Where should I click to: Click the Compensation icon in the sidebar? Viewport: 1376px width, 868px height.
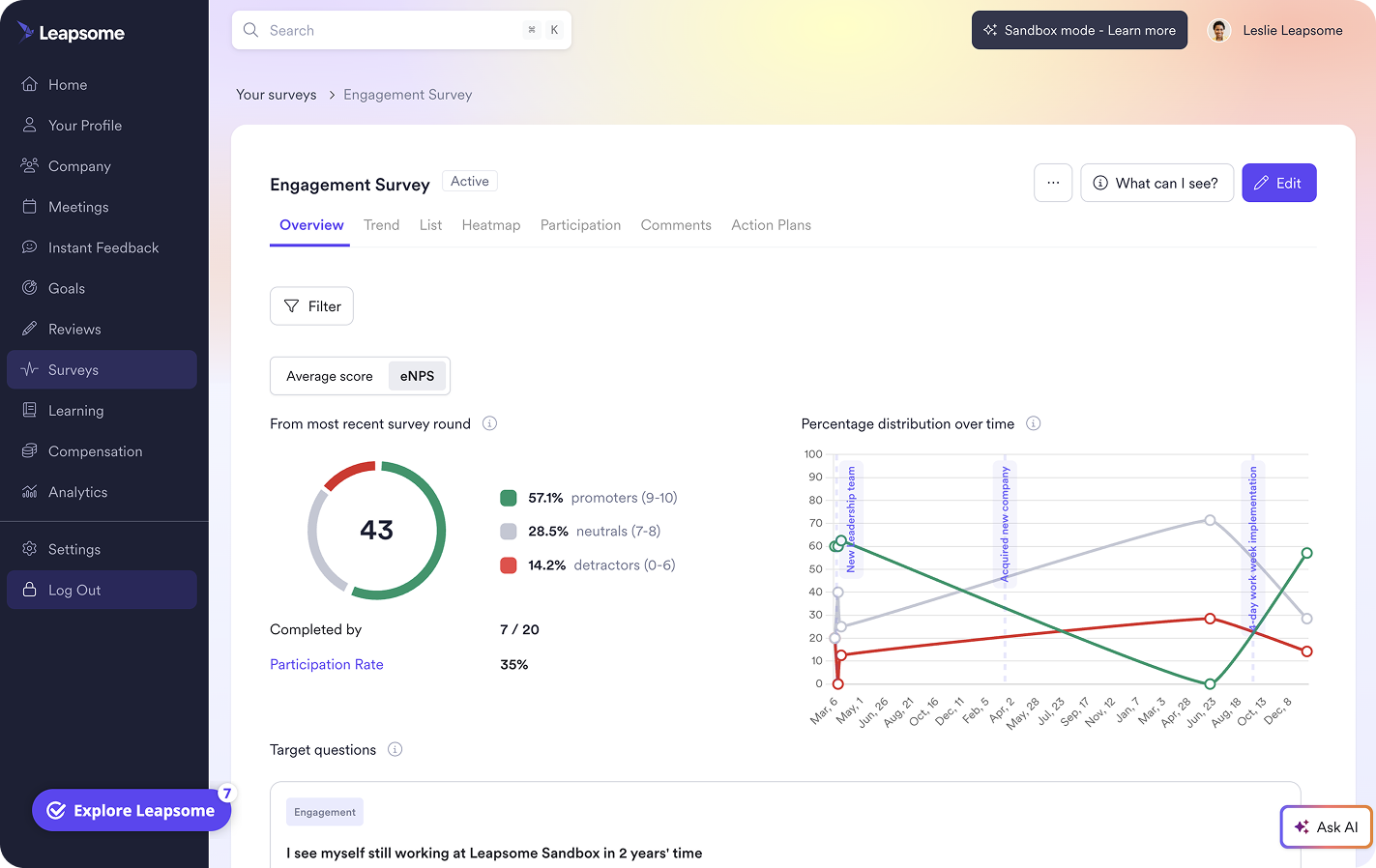(x=29, y=450)
